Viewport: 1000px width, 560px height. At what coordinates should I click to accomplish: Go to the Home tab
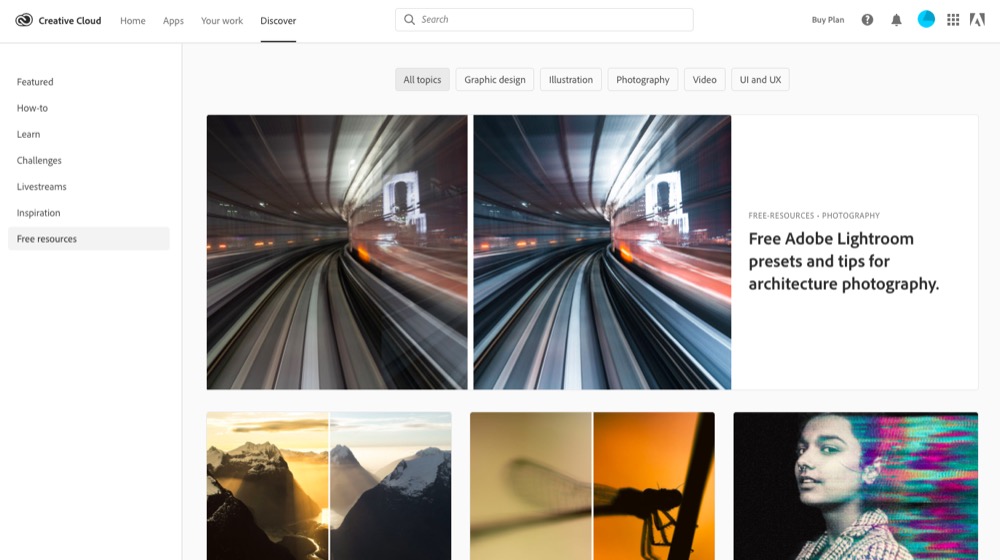pos(133,20)
